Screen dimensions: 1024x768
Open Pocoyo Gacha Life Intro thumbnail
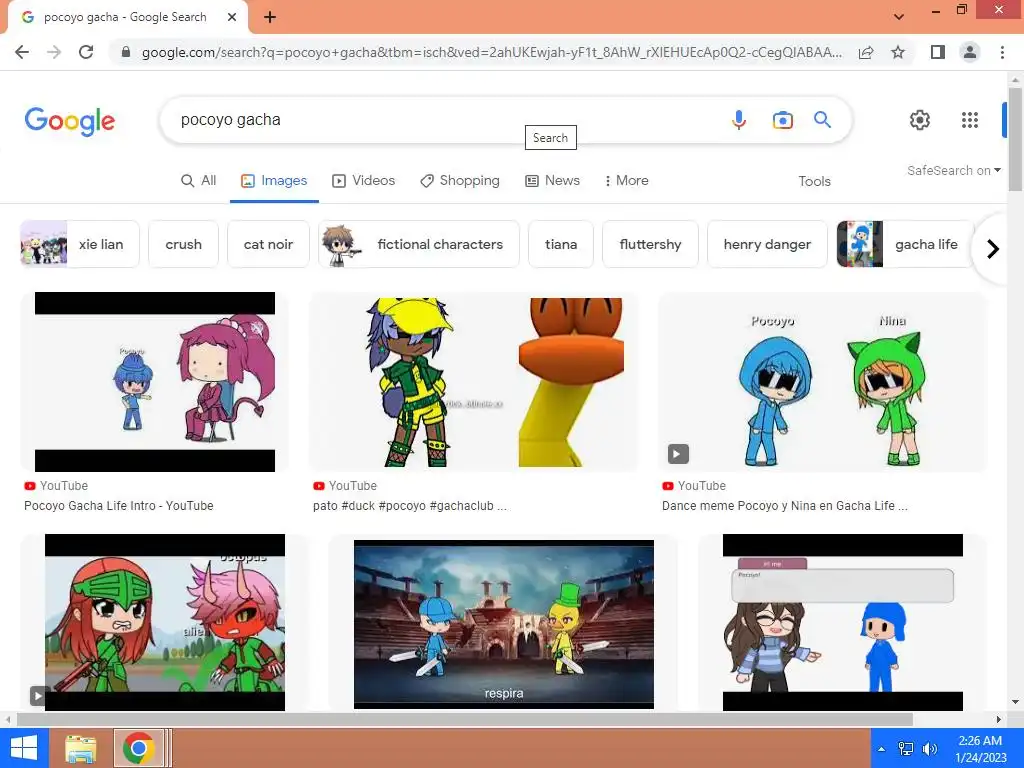155,382
